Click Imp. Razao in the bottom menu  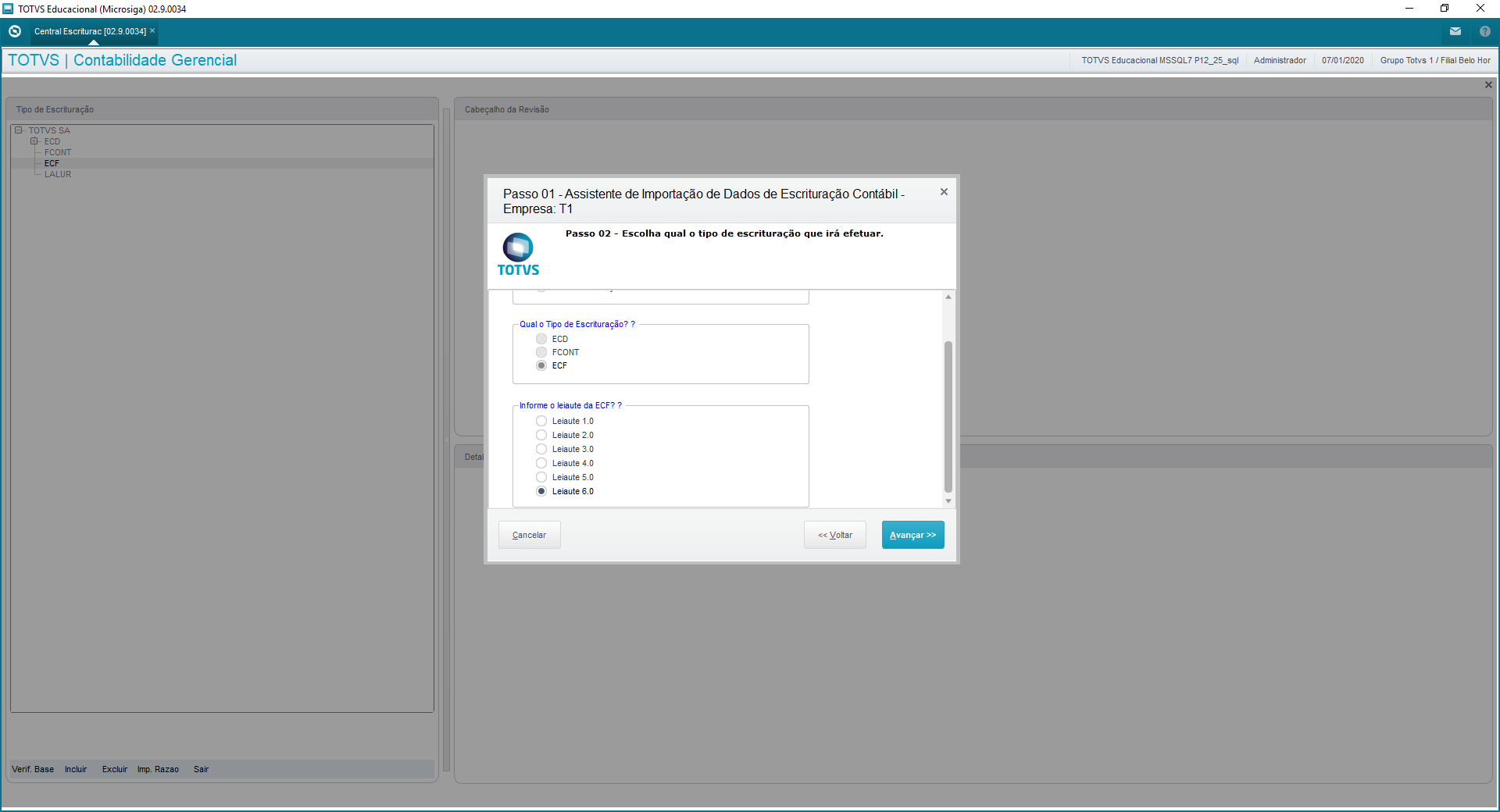pyautogui.click(x=158, y=769)
